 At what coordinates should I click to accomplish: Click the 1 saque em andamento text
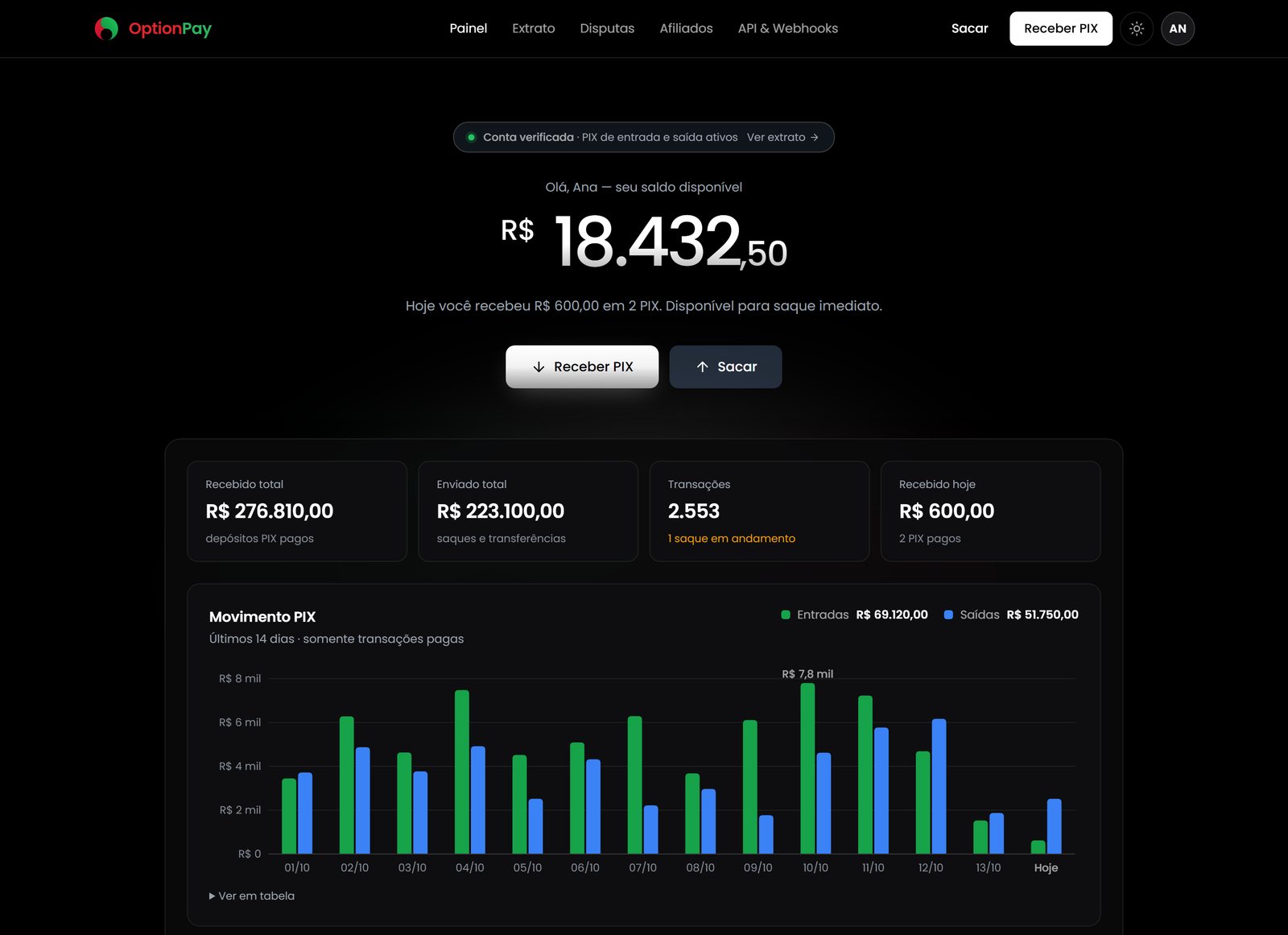pos(732,539)
